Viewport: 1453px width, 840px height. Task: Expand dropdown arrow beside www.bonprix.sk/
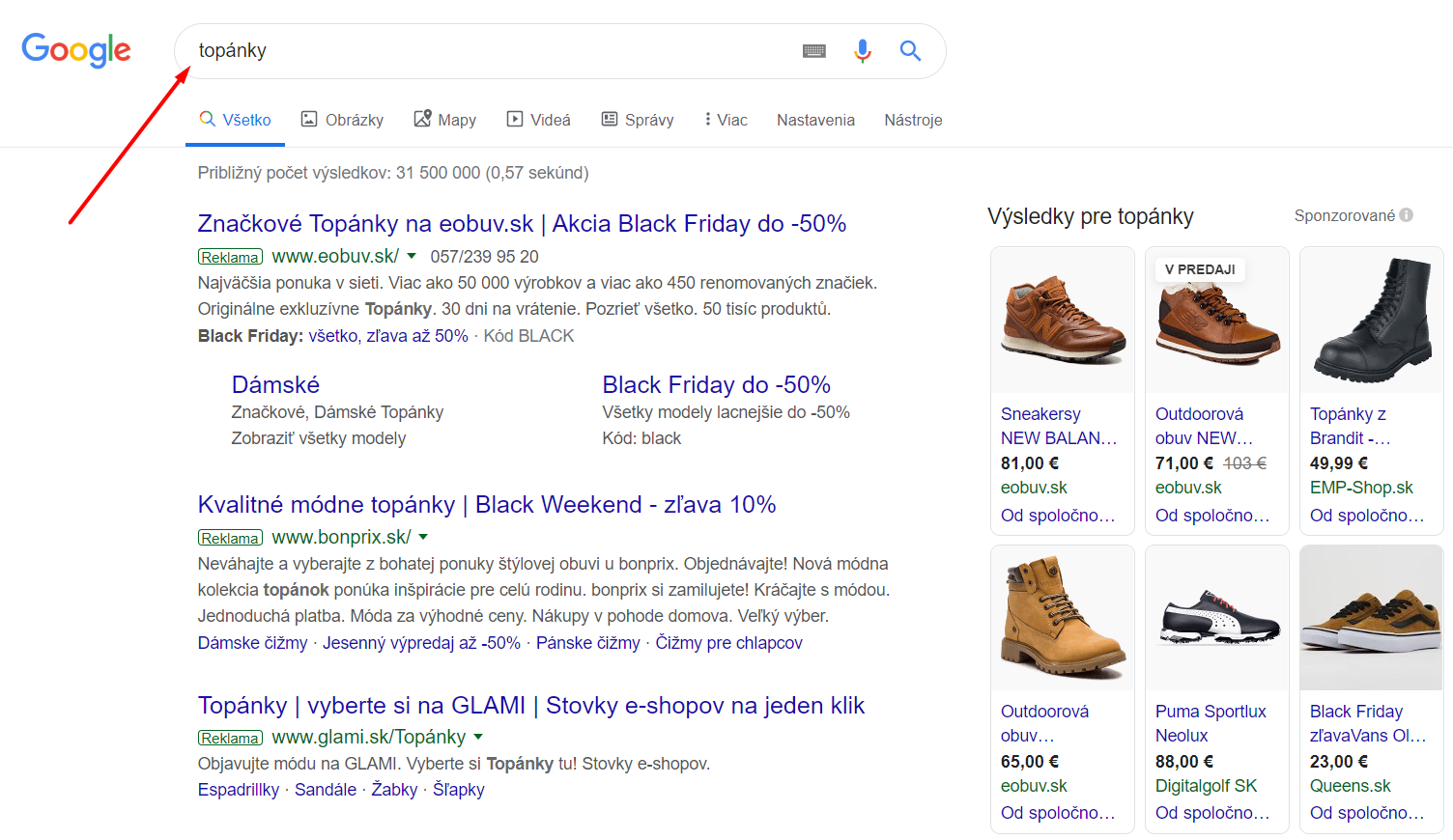(x=423, y=537)
